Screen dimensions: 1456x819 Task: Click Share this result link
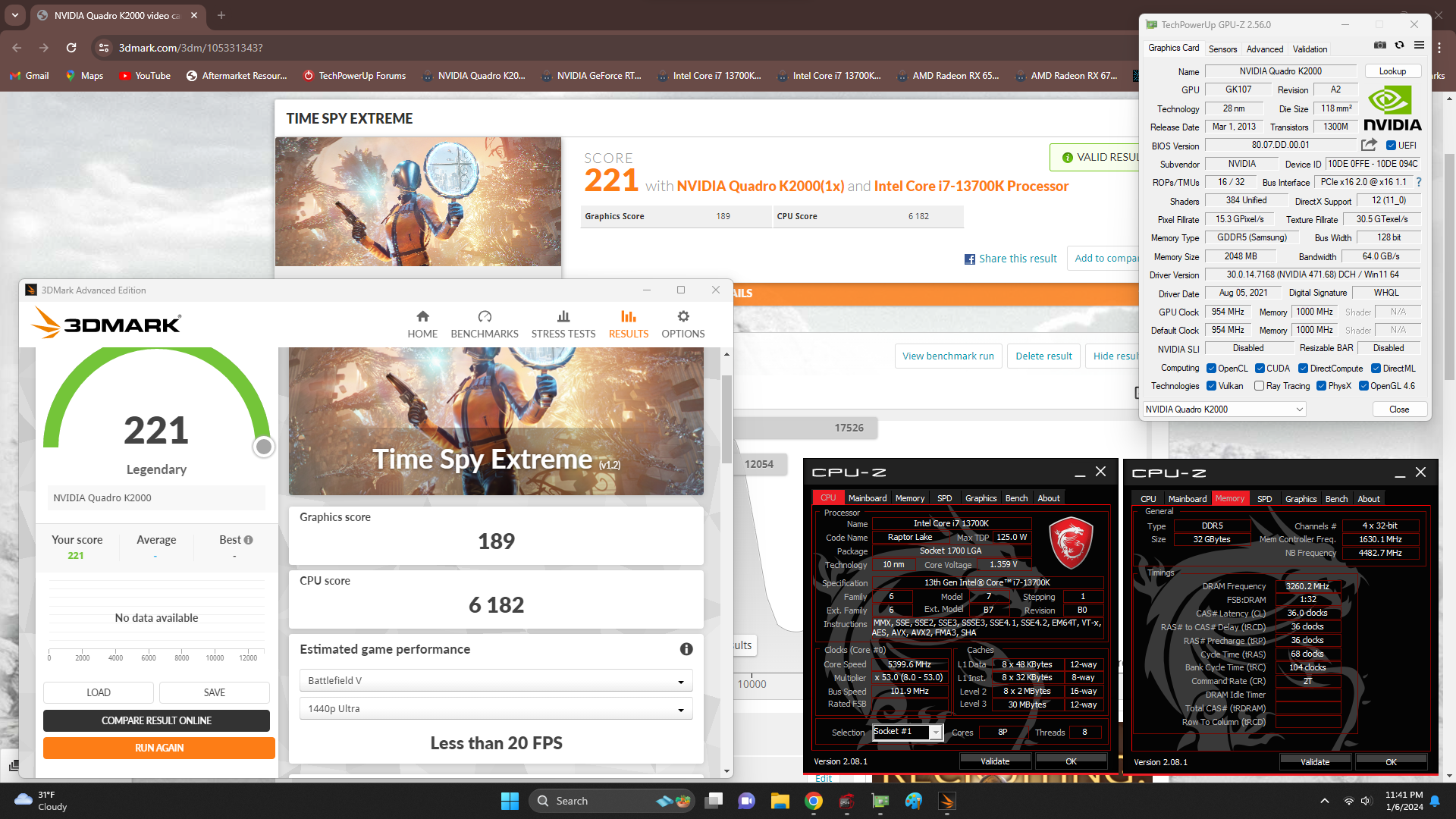(x=1018, y=259)
